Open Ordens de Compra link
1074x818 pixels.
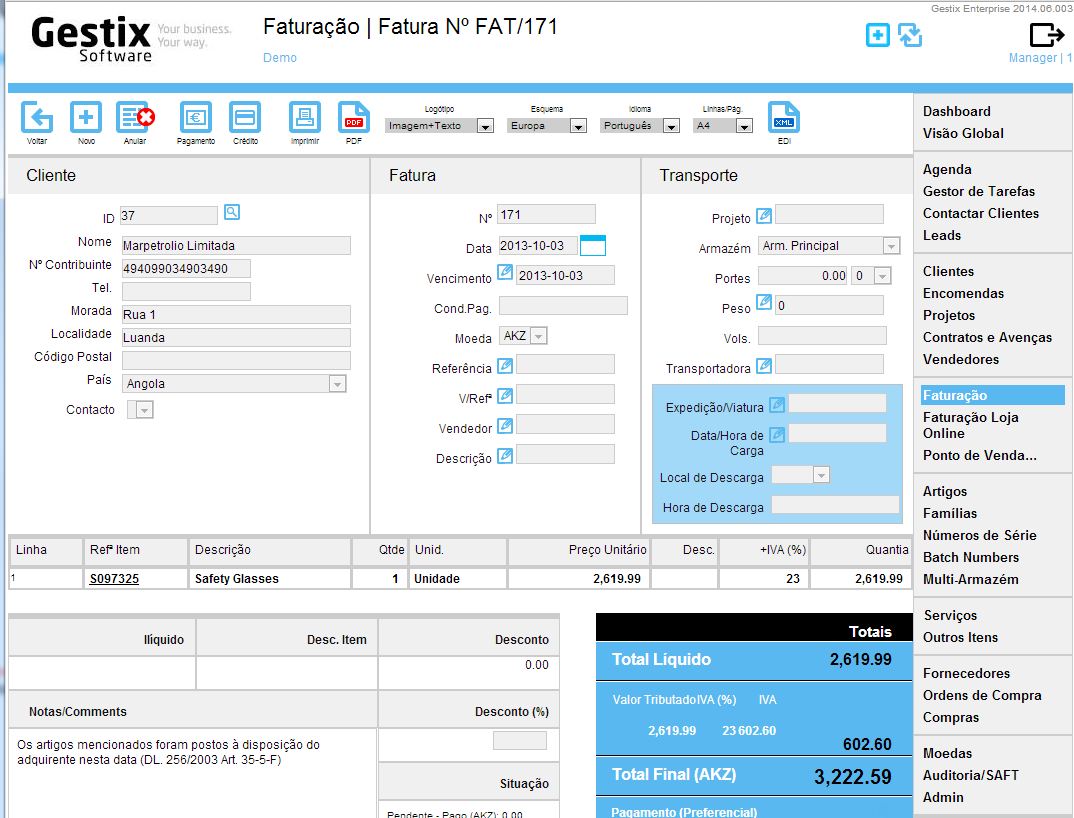coord(982,695)
